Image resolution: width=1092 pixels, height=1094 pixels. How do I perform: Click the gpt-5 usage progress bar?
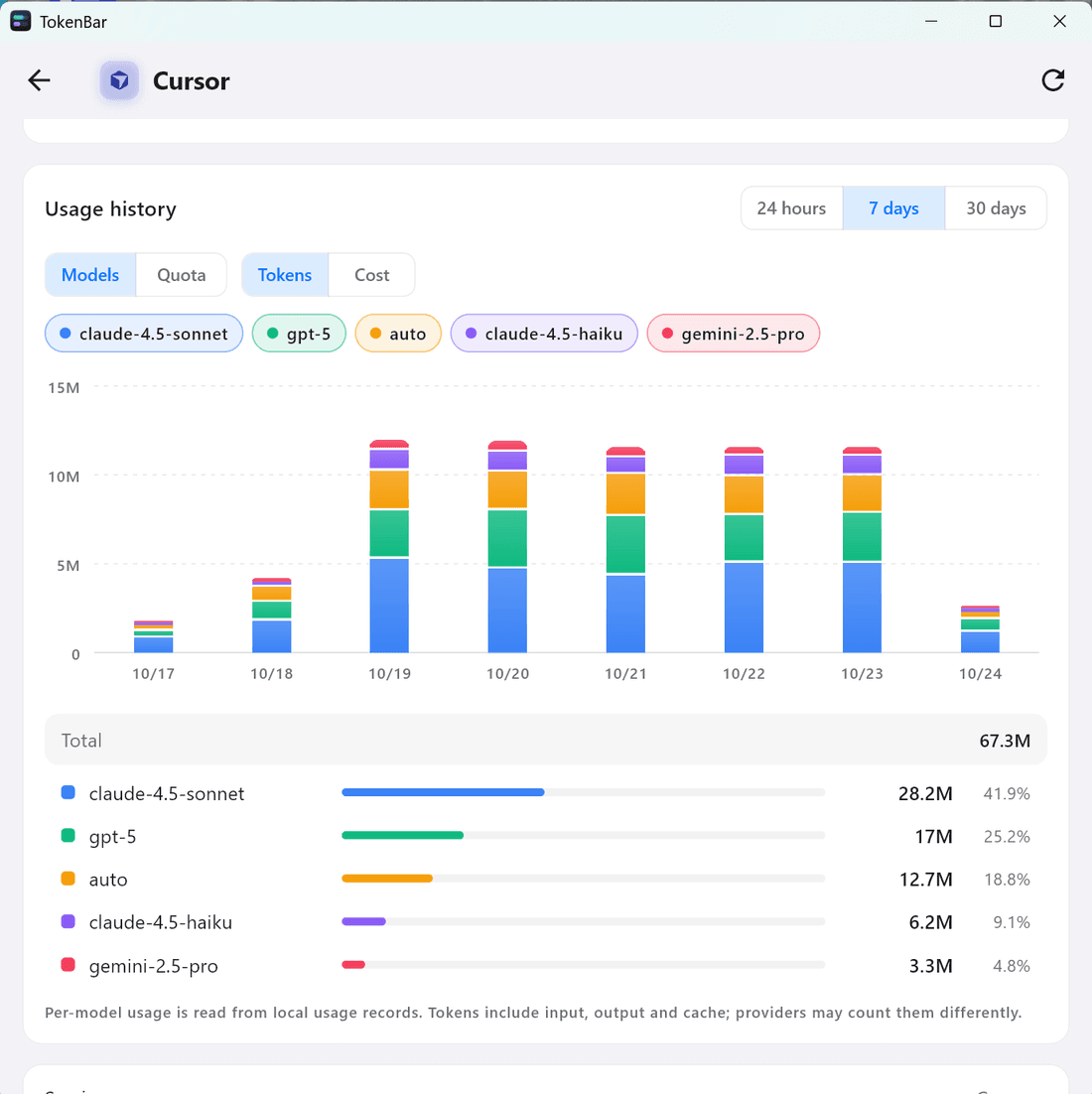coord(584,836)
